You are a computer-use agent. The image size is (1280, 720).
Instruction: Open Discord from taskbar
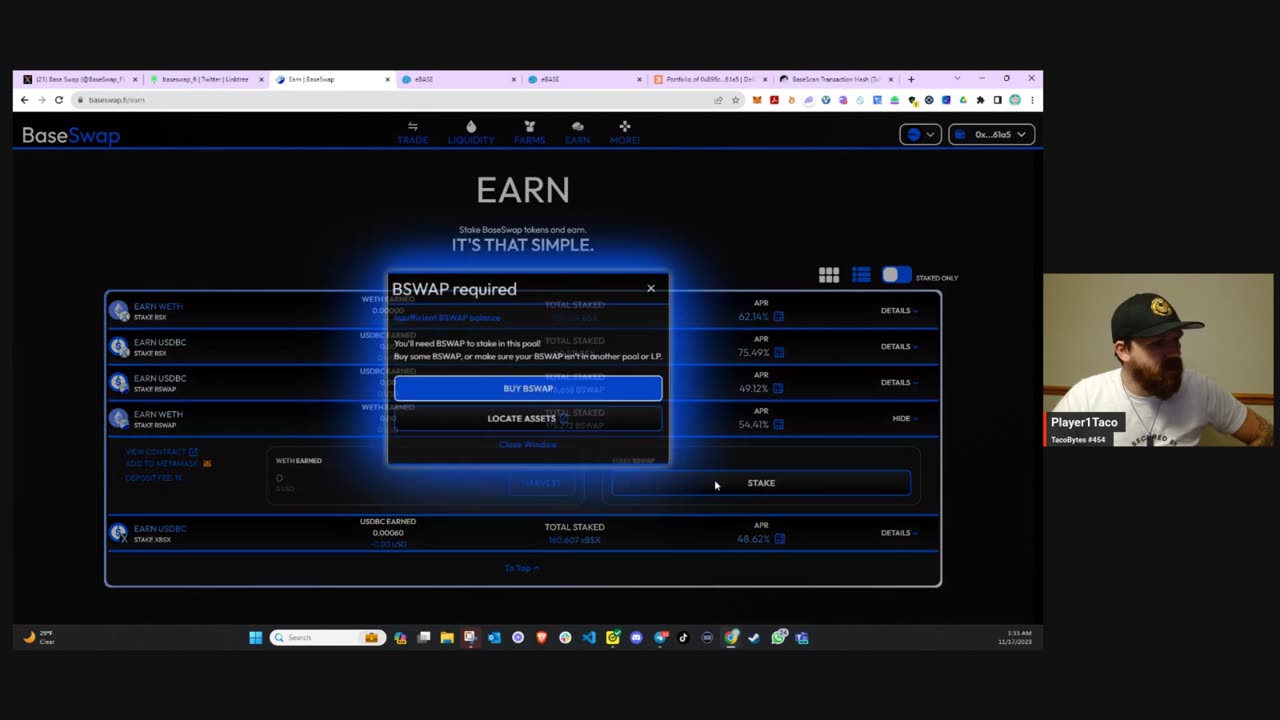(636, 637)
